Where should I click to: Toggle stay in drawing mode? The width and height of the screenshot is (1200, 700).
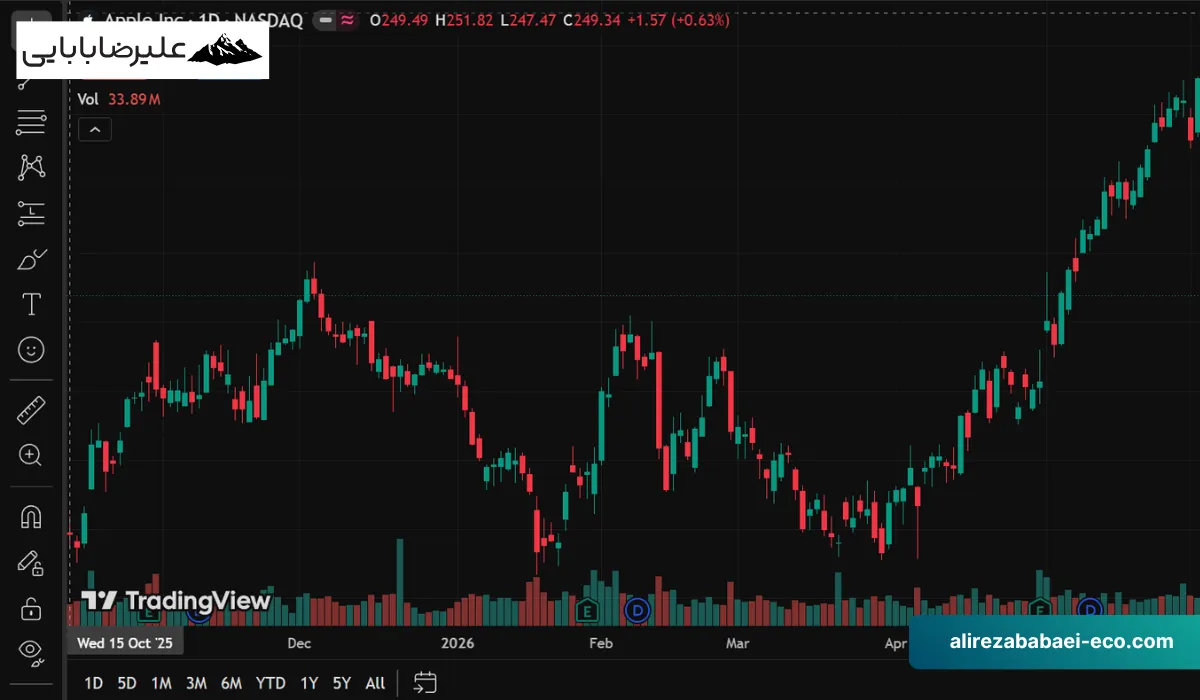coord(31,562)
